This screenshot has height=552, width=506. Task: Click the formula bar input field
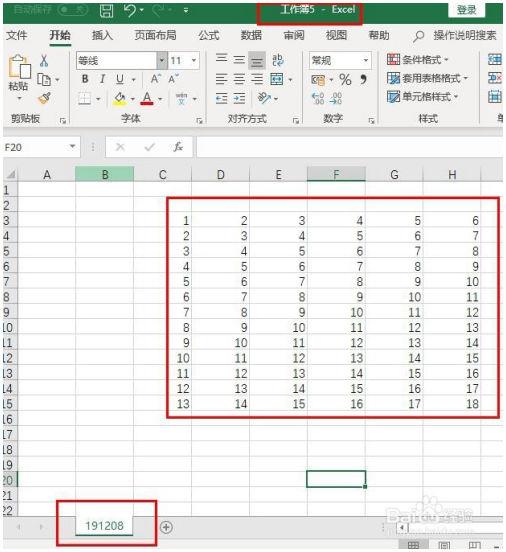click(x=350, y=146)
